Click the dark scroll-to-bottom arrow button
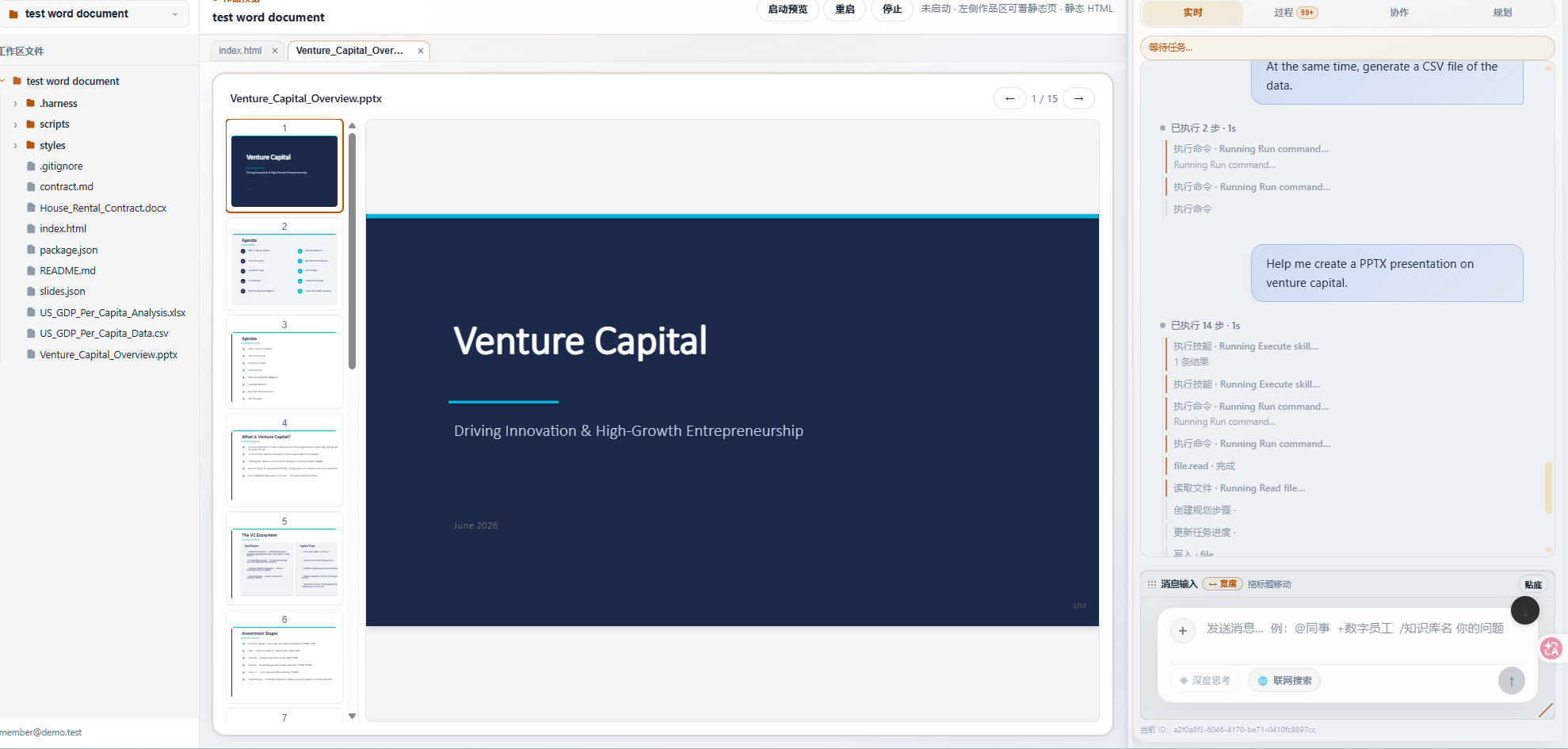The height and width of the screenshot is (749, 1568). tap(1525, 610)
